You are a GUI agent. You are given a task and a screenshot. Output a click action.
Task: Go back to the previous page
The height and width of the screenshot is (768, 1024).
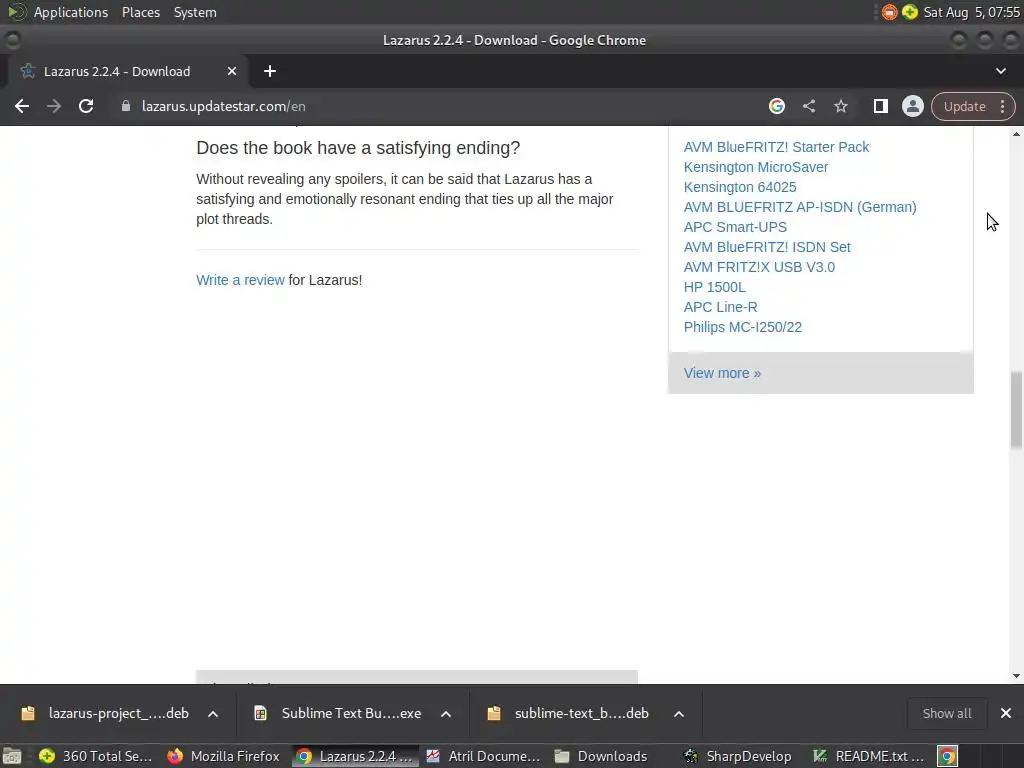[x=22, y=106]
